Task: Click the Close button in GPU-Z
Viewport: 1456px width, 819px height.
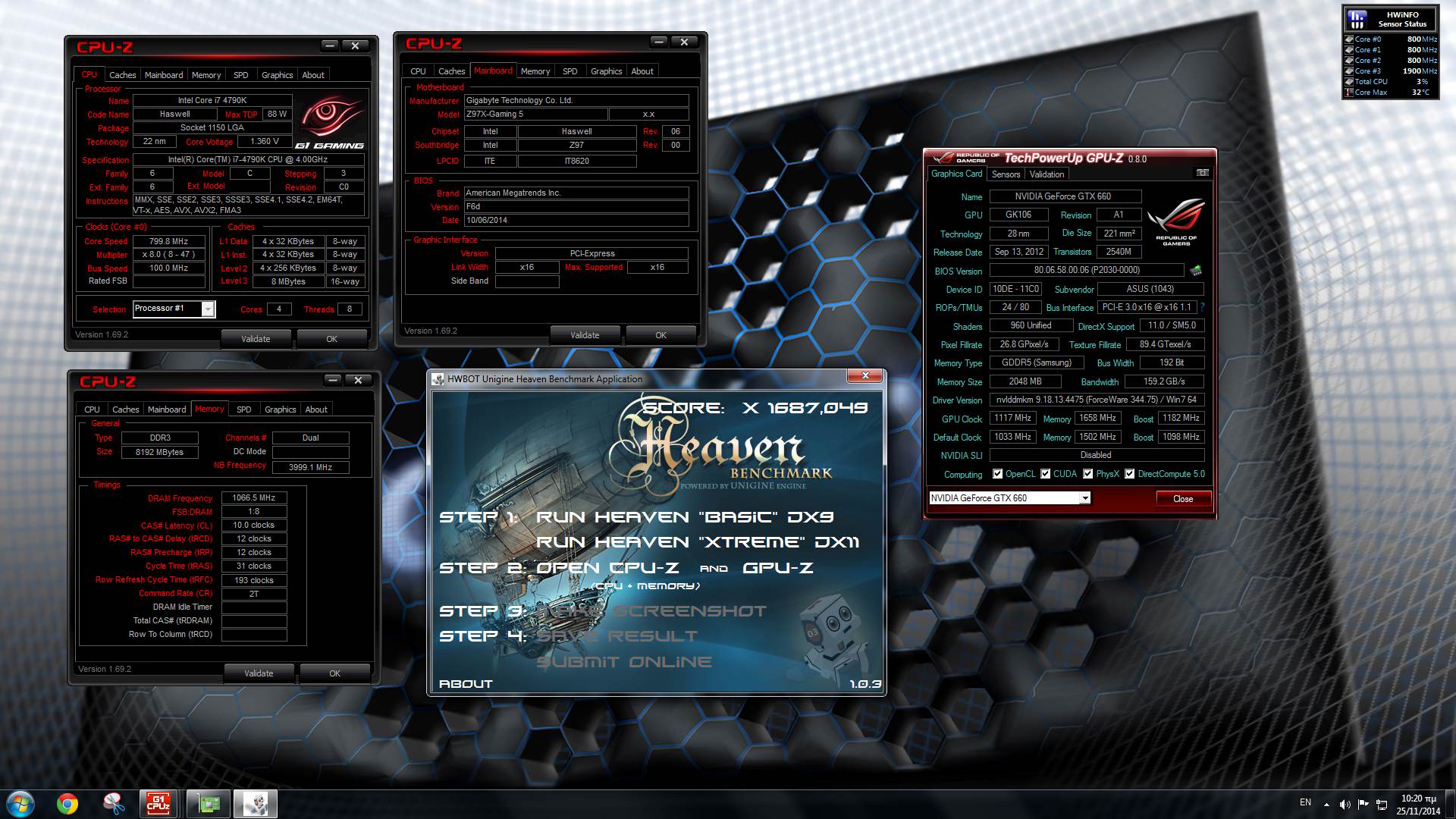Action: coord(1183,499)
